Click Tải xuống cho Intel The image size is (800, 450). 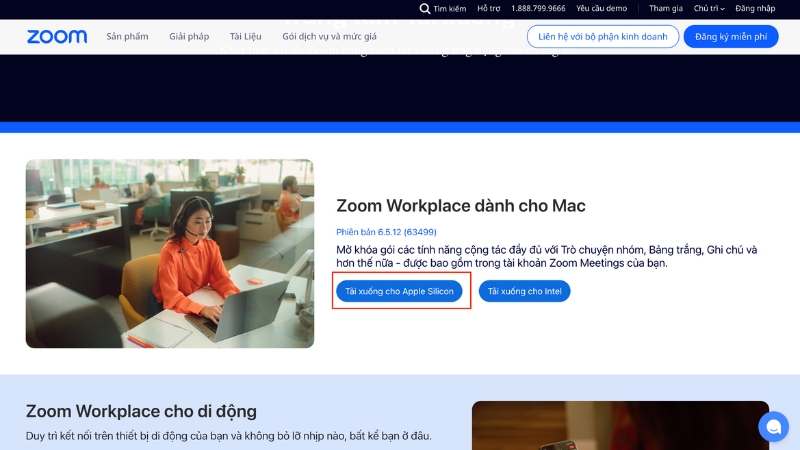524,291
